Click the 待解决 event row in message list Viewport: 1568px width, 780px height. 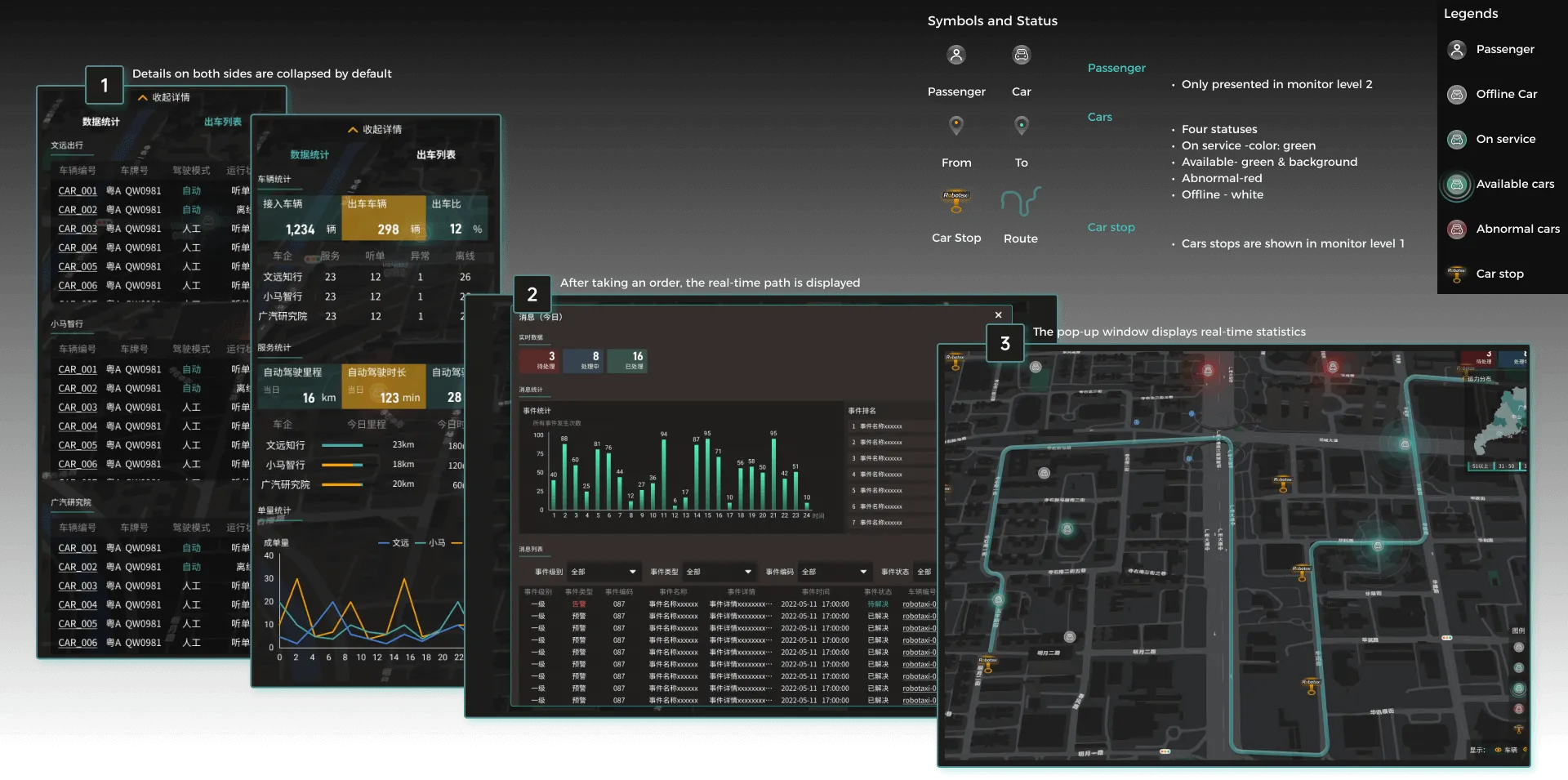click(x=877, y=604)
